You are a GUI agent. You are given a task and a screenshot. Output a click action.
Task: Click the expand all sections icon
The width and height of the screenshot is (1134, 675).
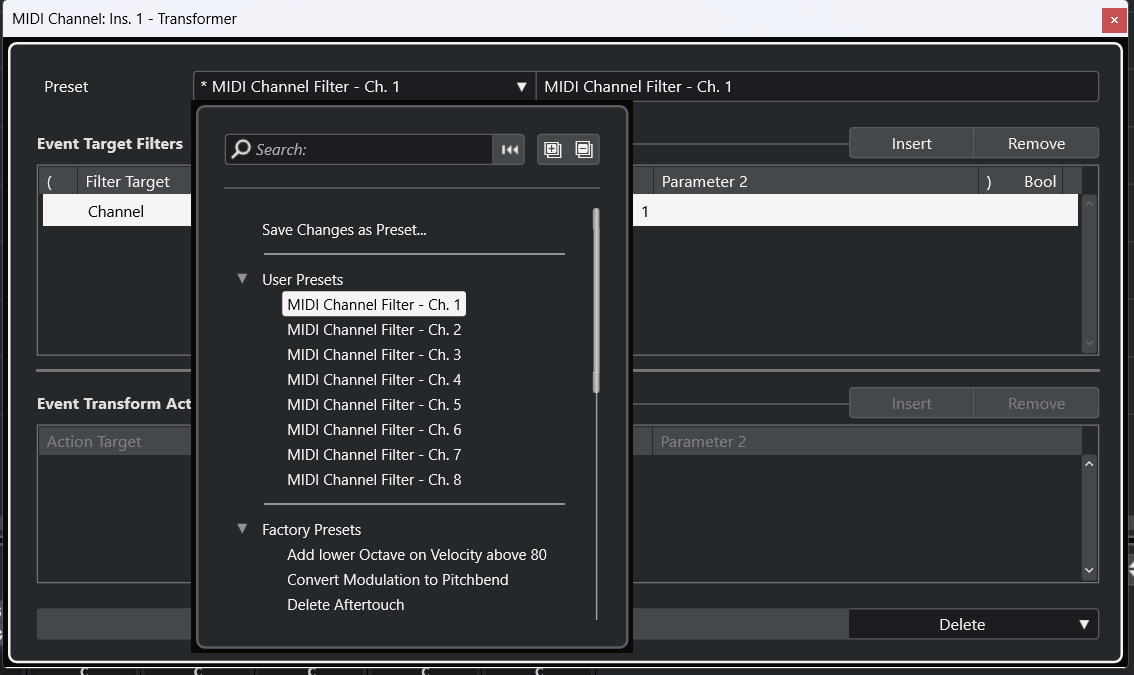553,149
